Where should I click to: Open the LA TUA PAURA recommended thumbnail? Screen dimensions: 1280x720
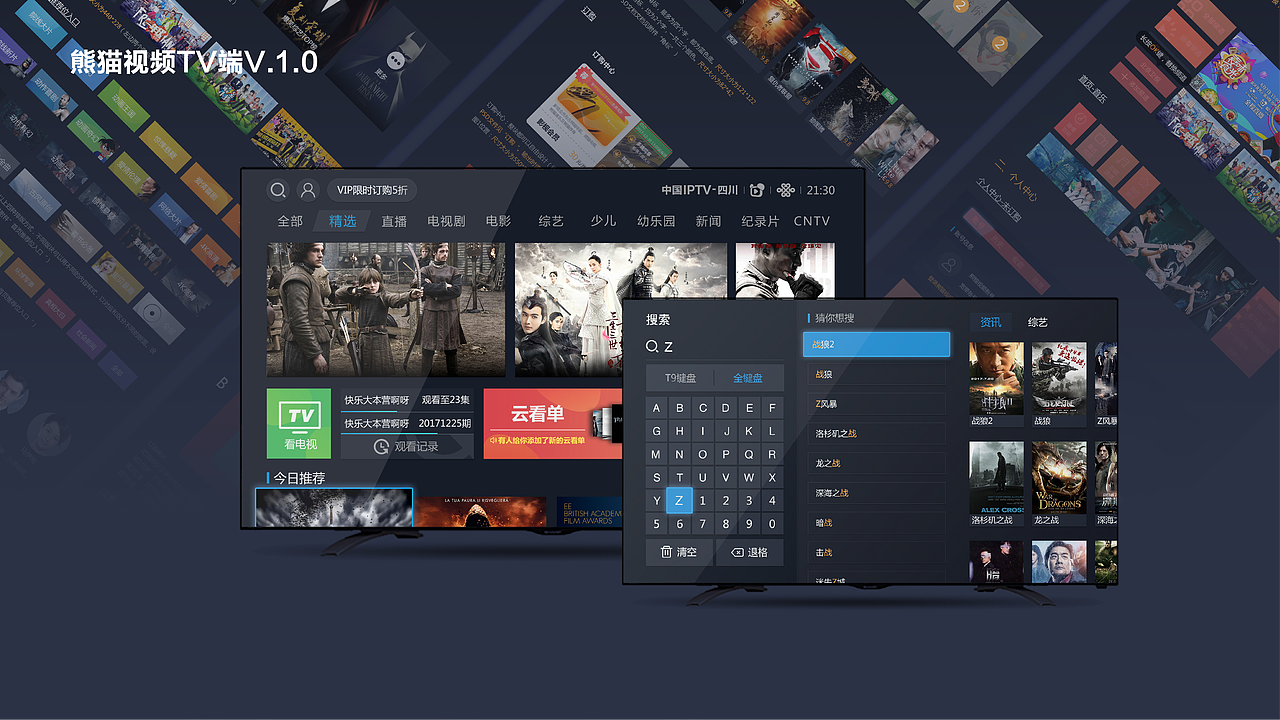[482, 512]
